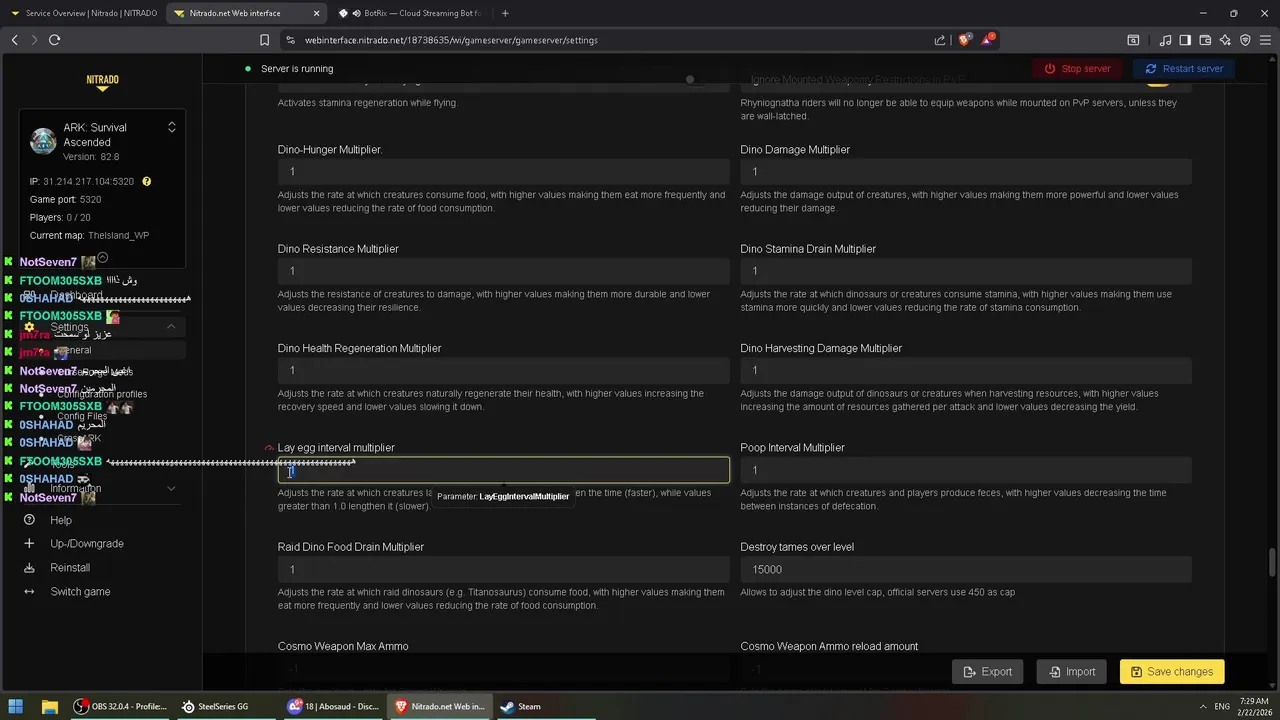This screenshot has width=1280, height=720.
Task: Click the Dino Harvesting Damage Multiplier field
Action: [966, 370]
